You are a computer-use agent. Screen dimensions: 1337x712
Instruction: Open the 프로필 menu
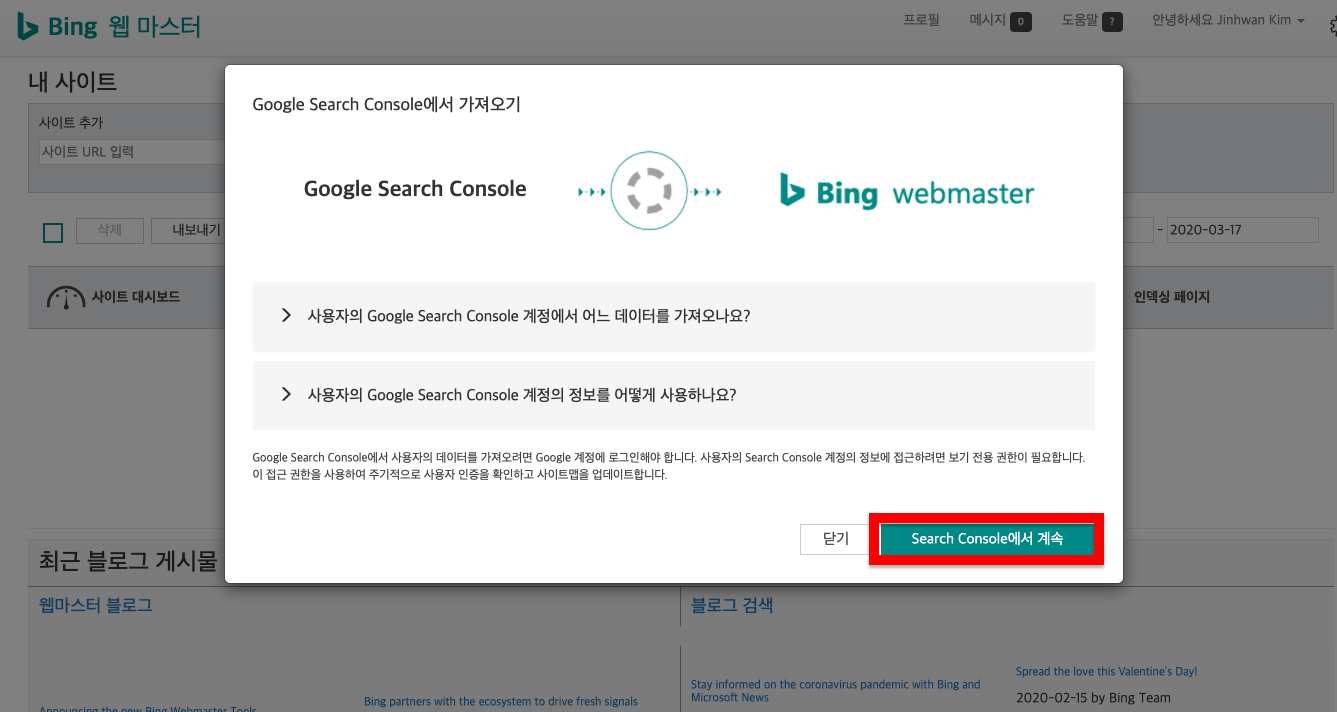coord(921,20)
